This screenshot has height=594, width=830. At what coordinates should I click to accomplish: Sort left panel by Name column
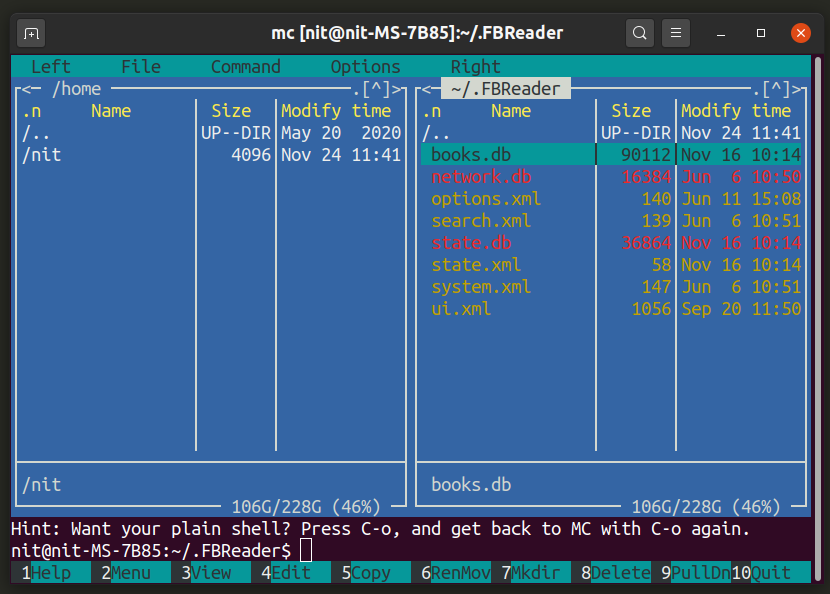(x=111, y=111)
